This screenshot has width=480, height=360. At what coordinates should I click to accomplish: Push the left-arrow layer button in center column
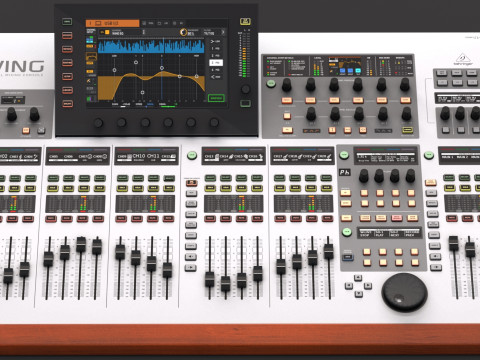[191, 257]
